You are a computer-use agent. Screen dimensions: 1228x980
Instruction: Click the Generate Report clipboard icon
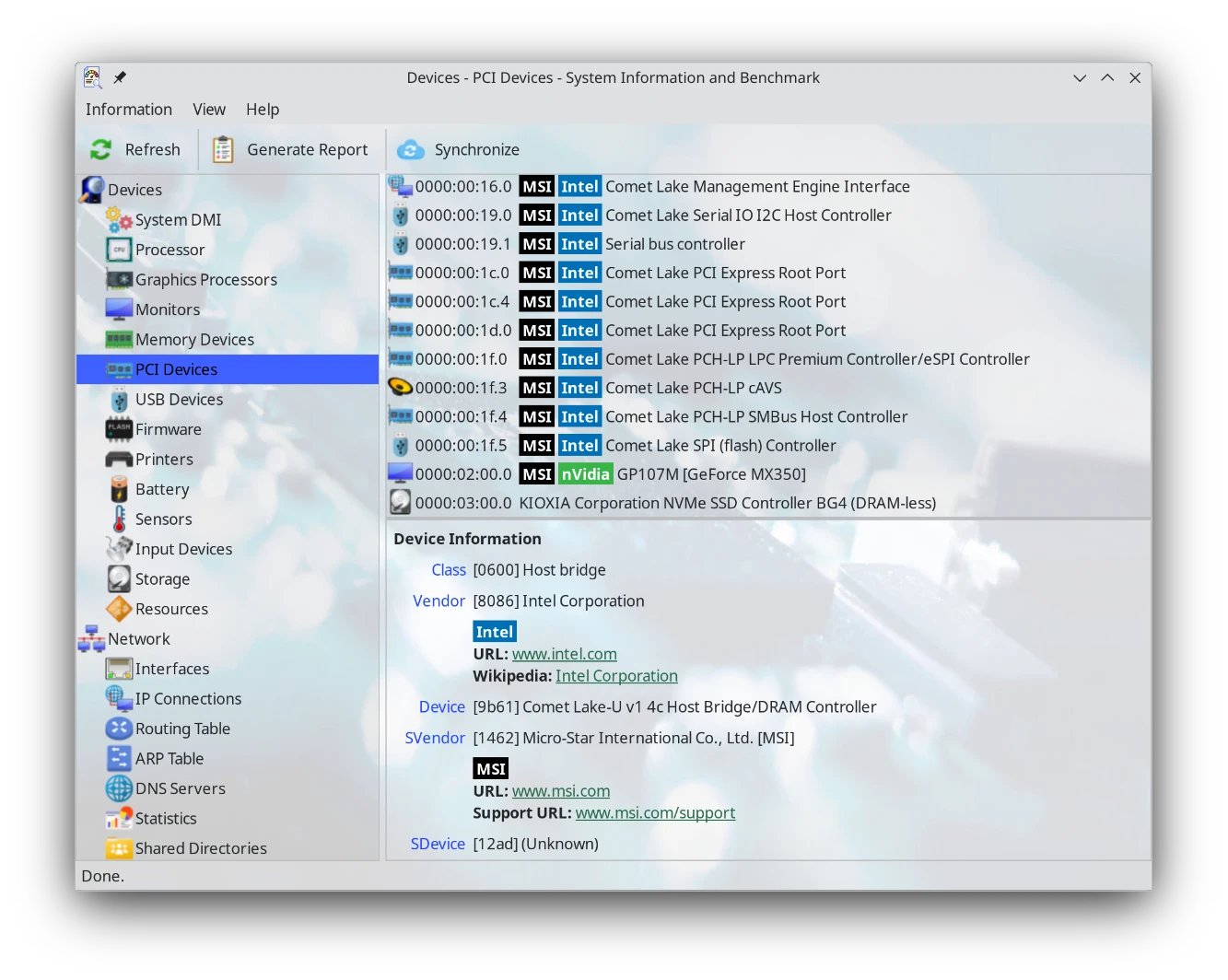223,149
